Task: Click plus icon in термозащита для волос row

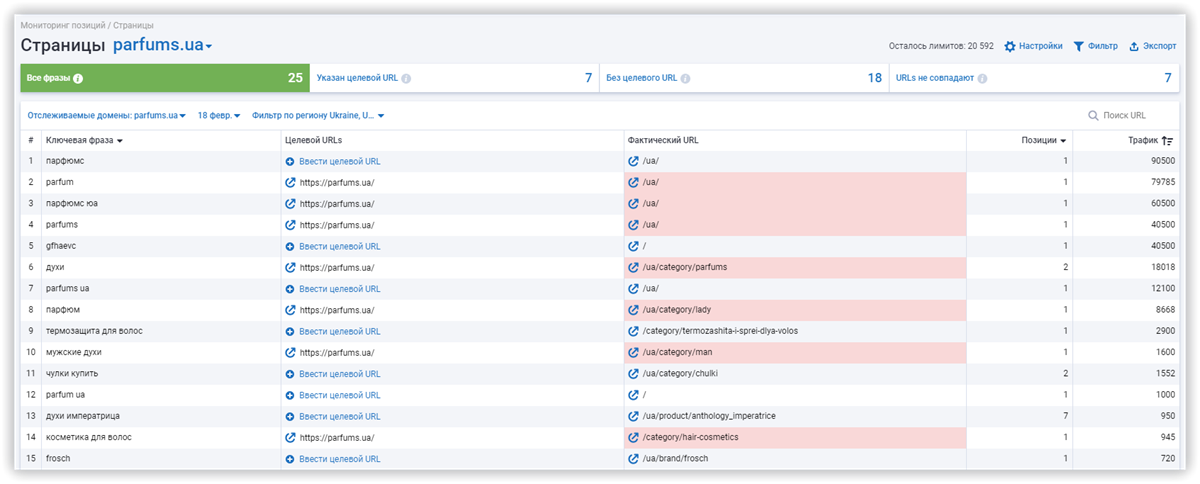Action: click(x=290, y=331)
